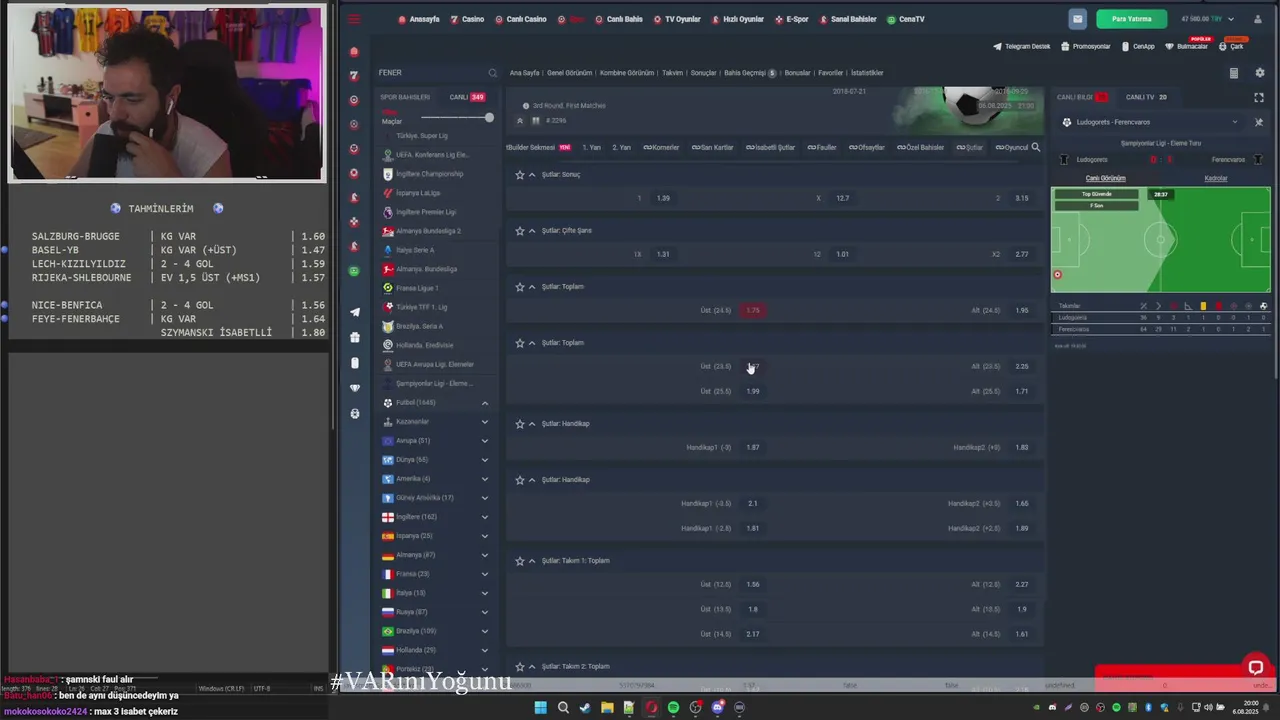Expand the Brezilya (109) country list
Image resolution: width=1280 pixels, height=720 pixels.
485,631
